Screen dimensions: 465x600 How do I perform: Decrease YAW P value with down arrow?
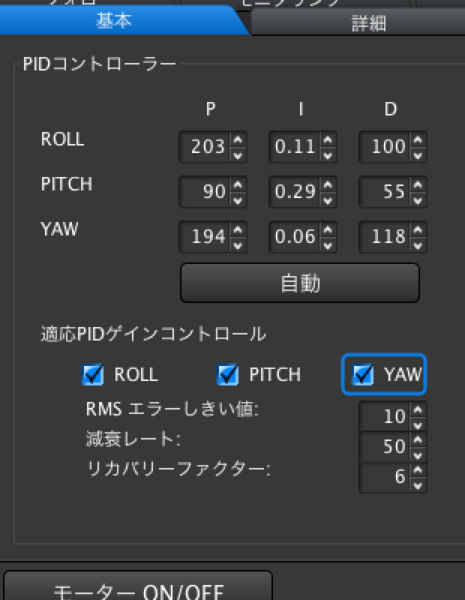(x=238, y=245)
